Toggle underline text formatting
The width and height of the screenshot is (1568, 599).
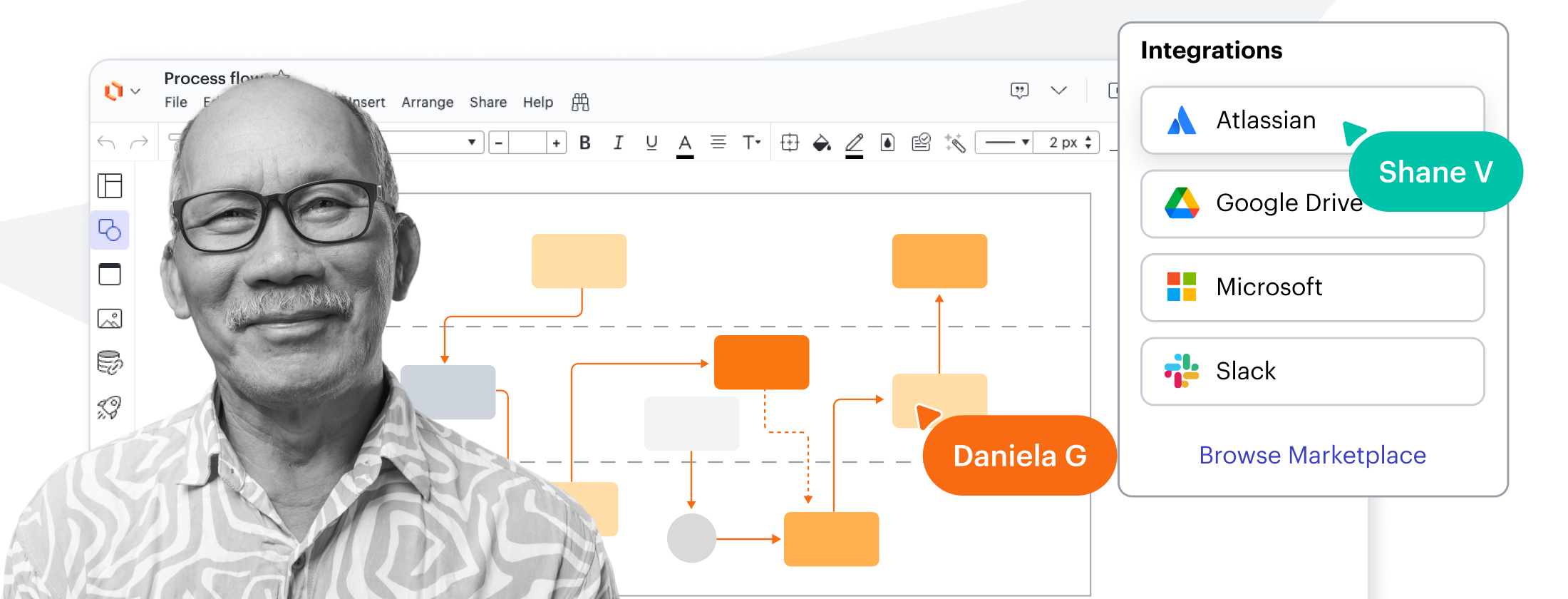coord(651,143)
